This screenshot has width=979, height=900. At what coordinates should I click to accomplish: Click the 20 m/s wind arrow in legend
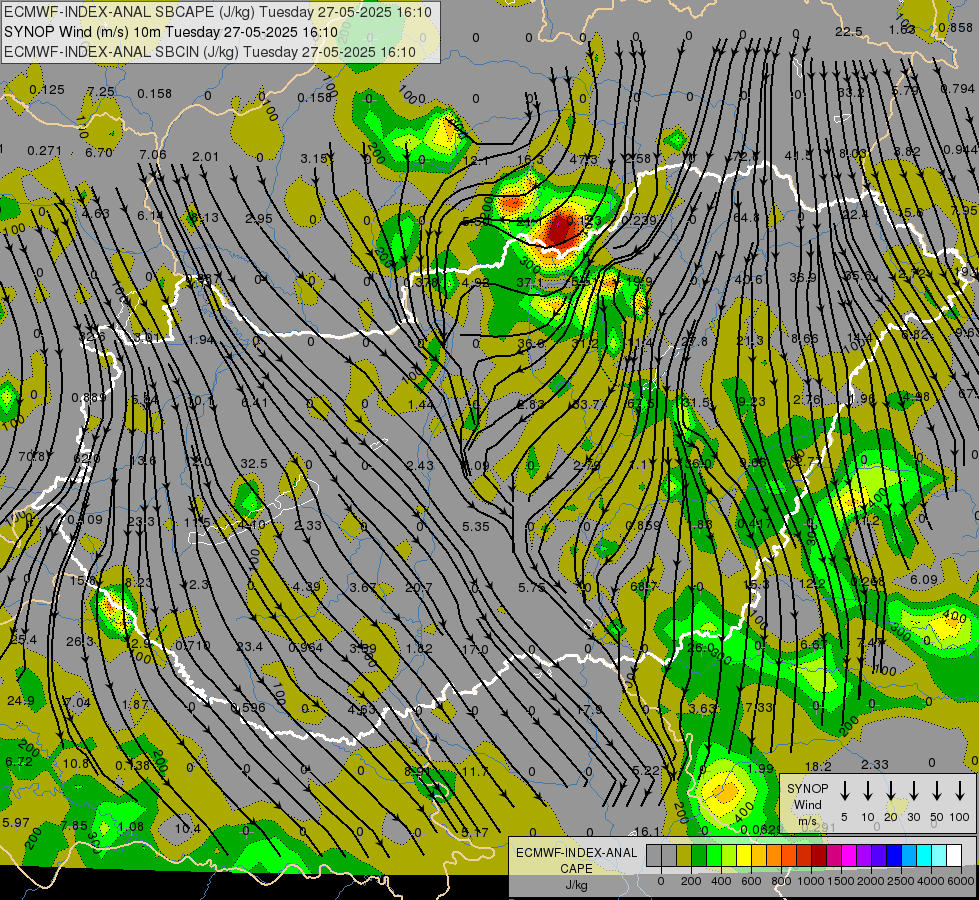(x=890, y=791)
